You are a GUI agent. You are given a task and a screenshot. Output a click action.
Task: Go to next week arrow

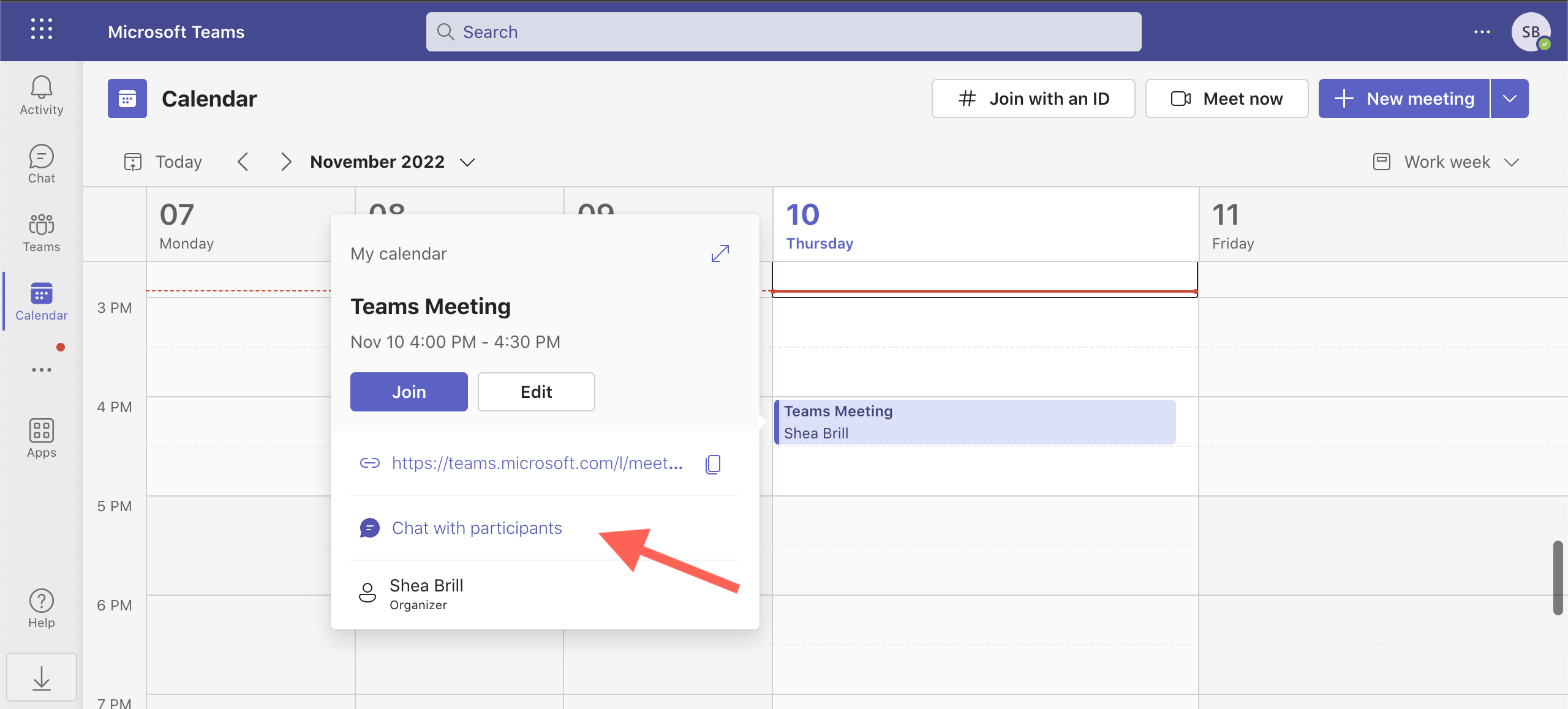[285, 162]
